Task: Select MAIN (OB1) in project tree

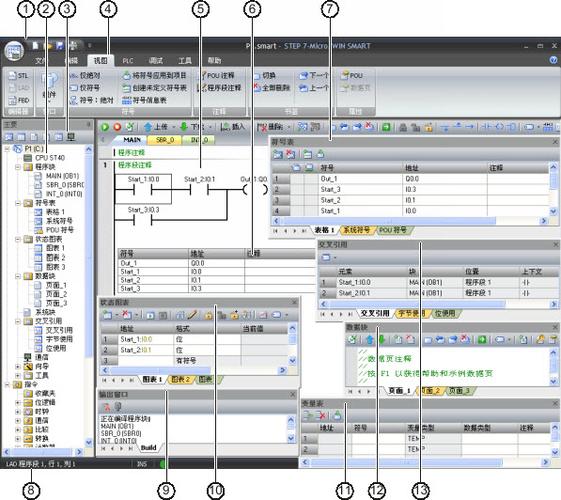Action: (57, 176)
